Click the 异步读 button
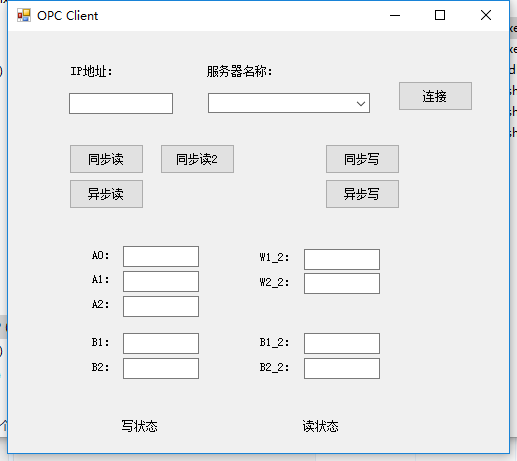This screenshot has height=461, width=517. click(106, 194)
